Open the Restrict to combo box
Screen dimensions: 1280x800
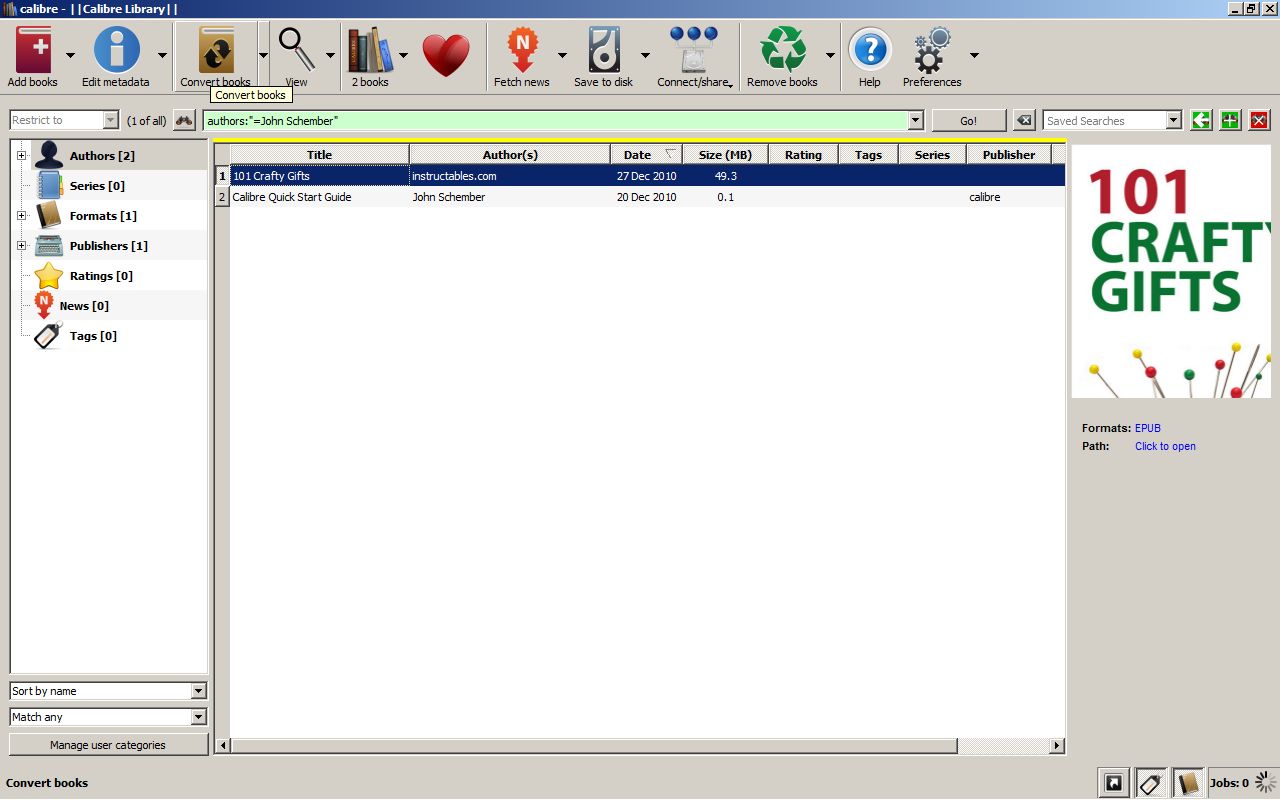pyautogui.click(x=64, y=120)
